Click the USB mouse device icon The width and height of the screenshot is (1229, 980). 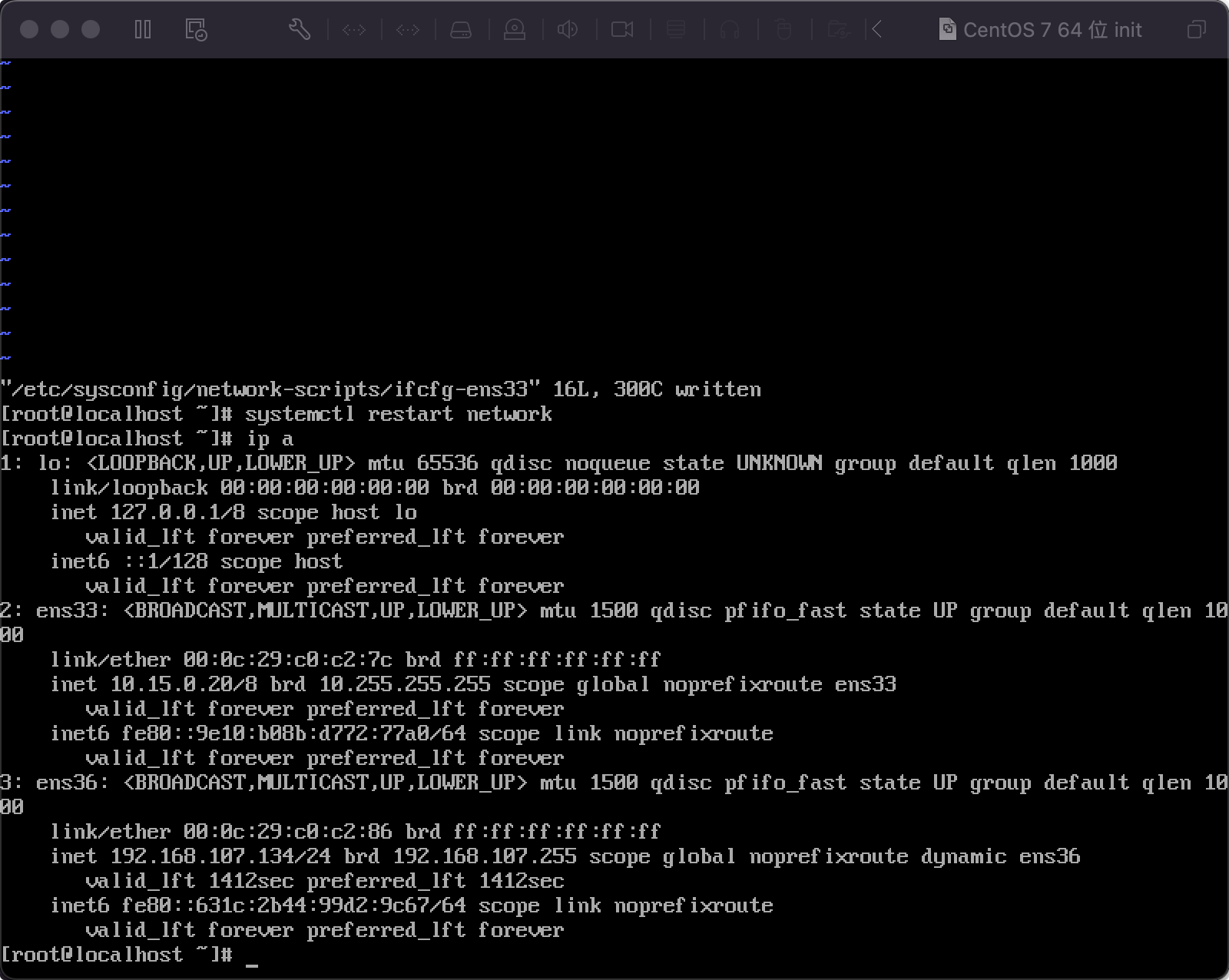(x=783, y=30)
